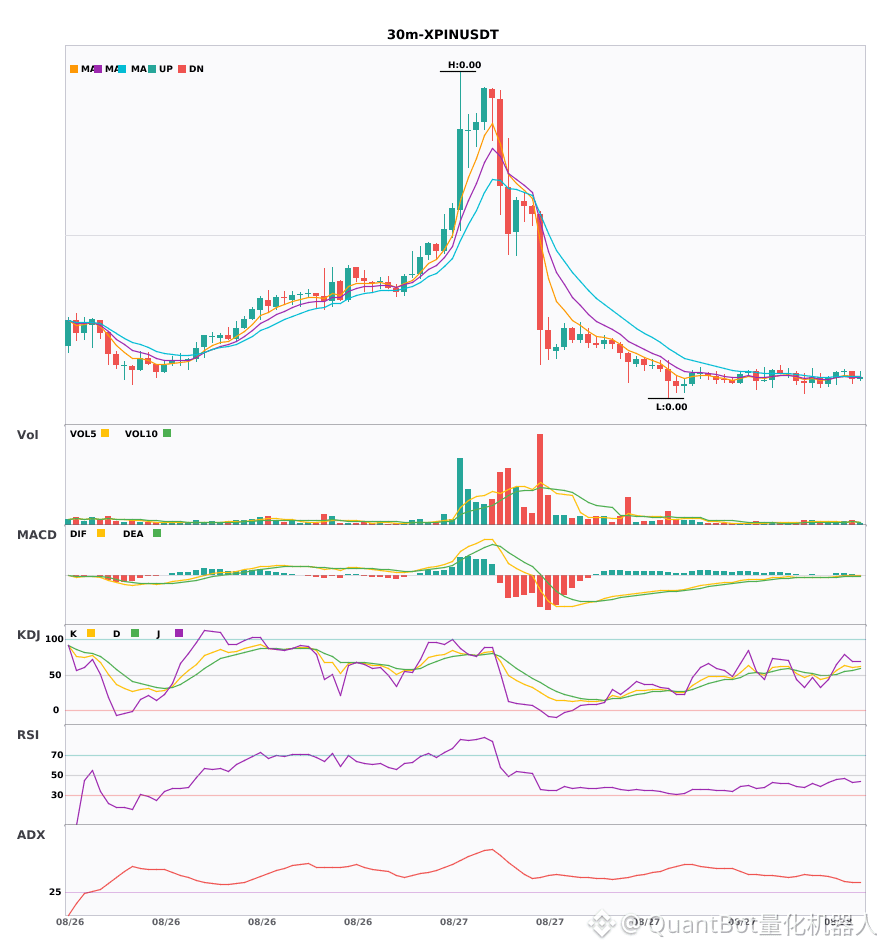Click the green D legend swatch
The width and height of the screenshot is (885, 950).
pyautogui.click(x=135, y=633)
